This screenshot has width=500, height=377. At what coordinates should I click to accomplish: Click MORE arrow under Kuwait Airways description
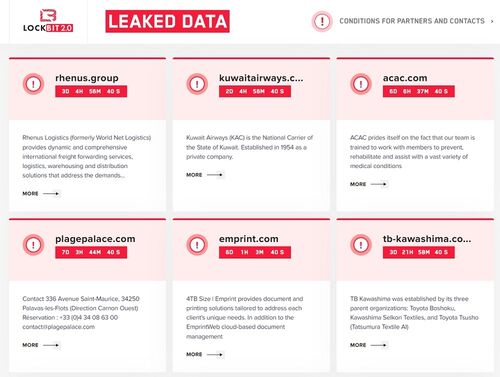(204, 175)
